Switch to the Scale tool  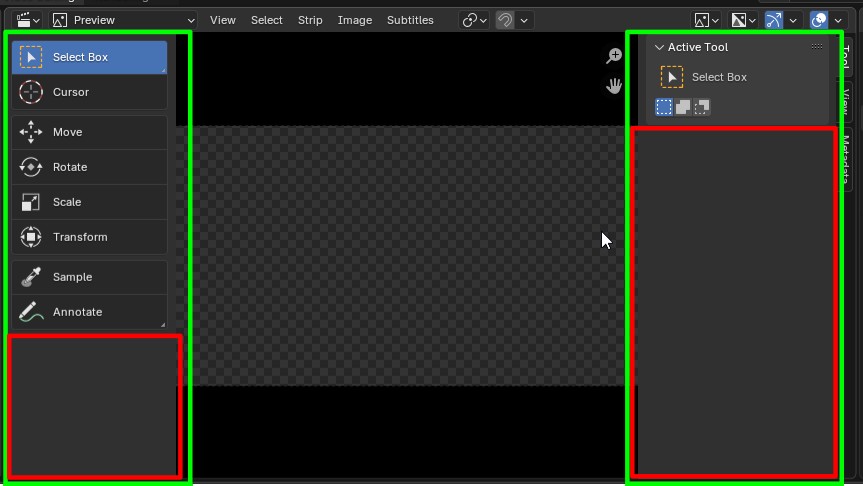pyautogui.click(x=89, y=202)
